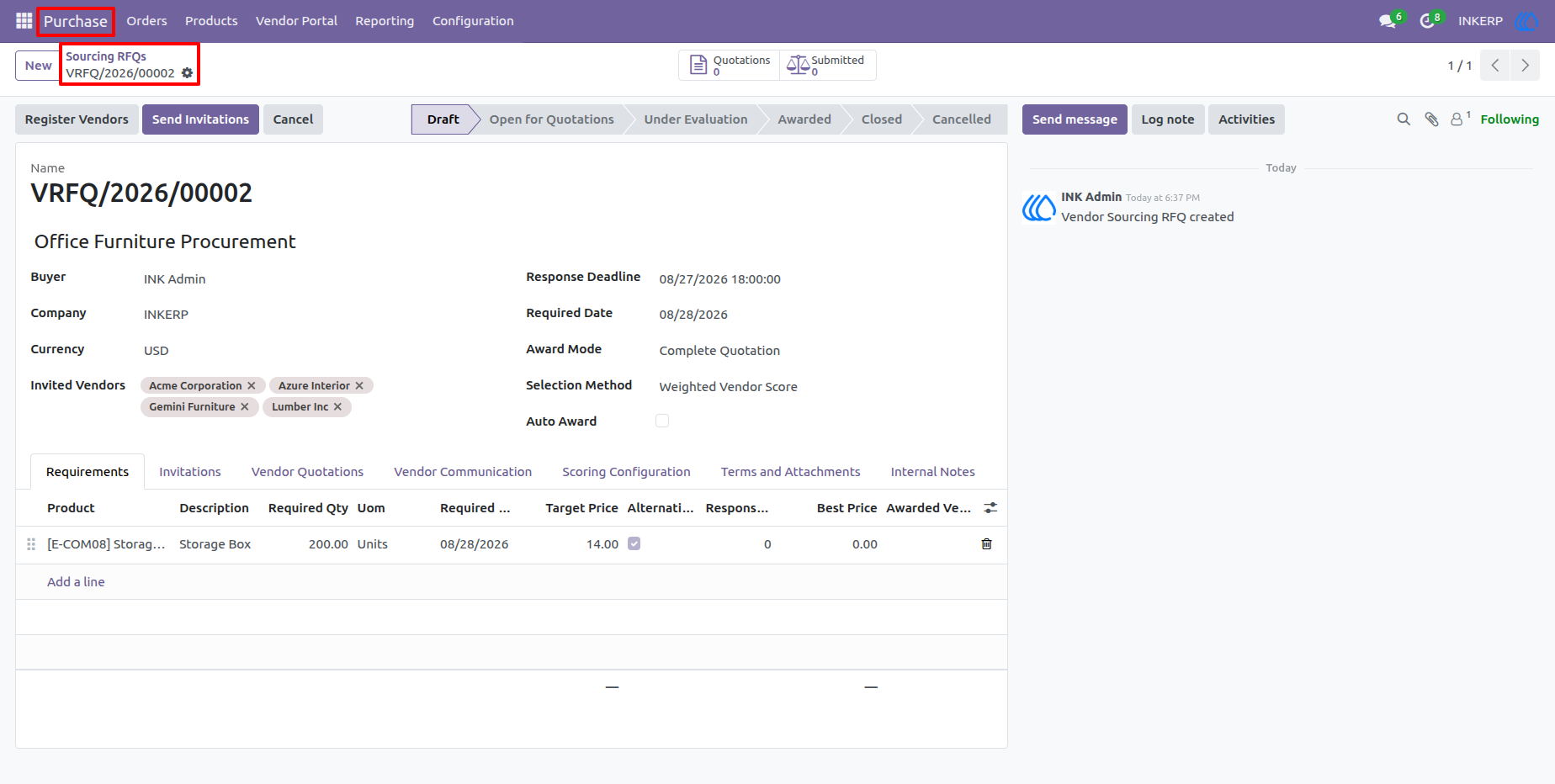
Task: Open the Submitted scales stat button
Action: 827,66
